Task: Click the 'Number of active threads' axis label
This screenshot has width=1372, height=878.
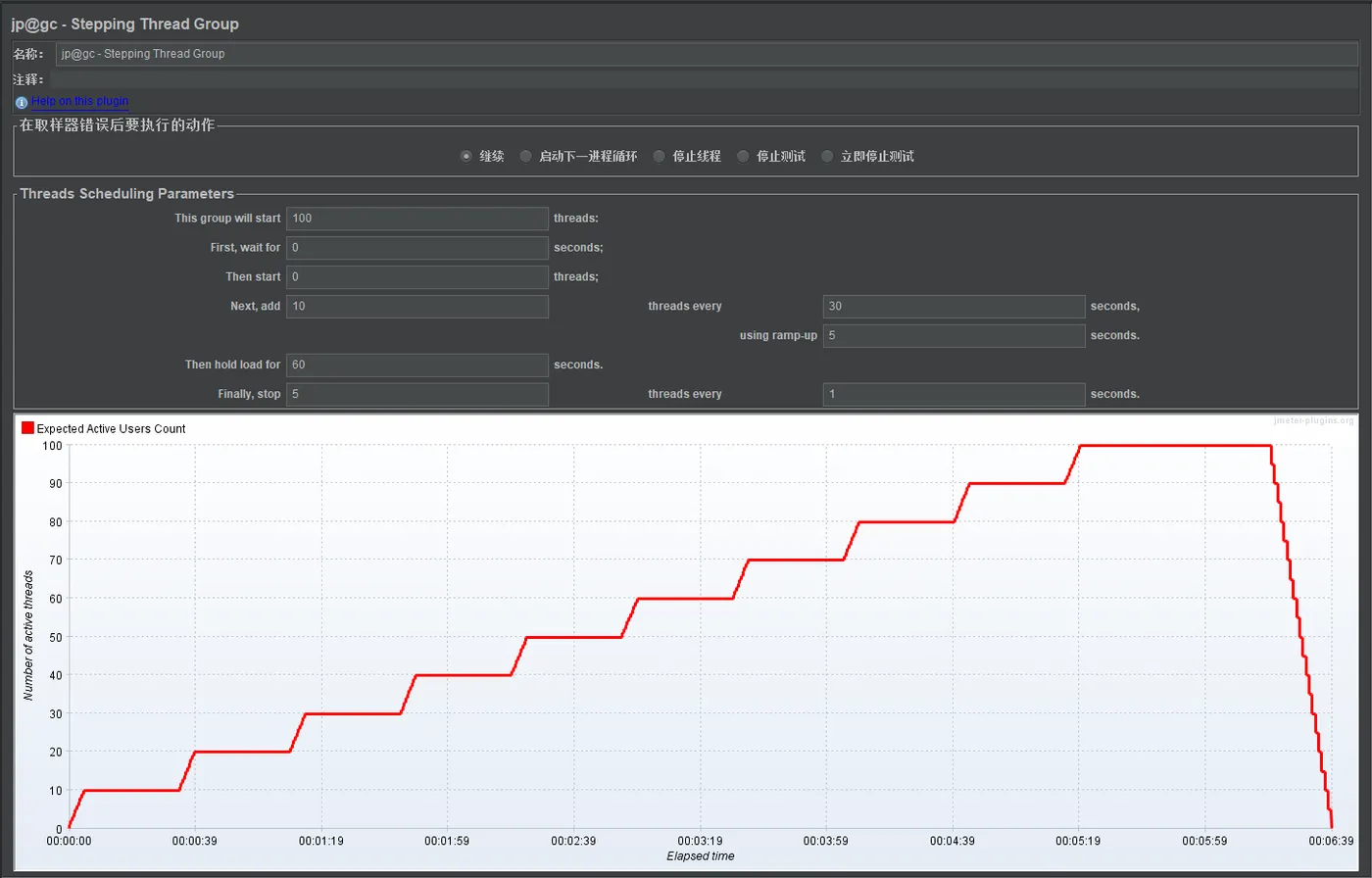Action: click(28, 636)
